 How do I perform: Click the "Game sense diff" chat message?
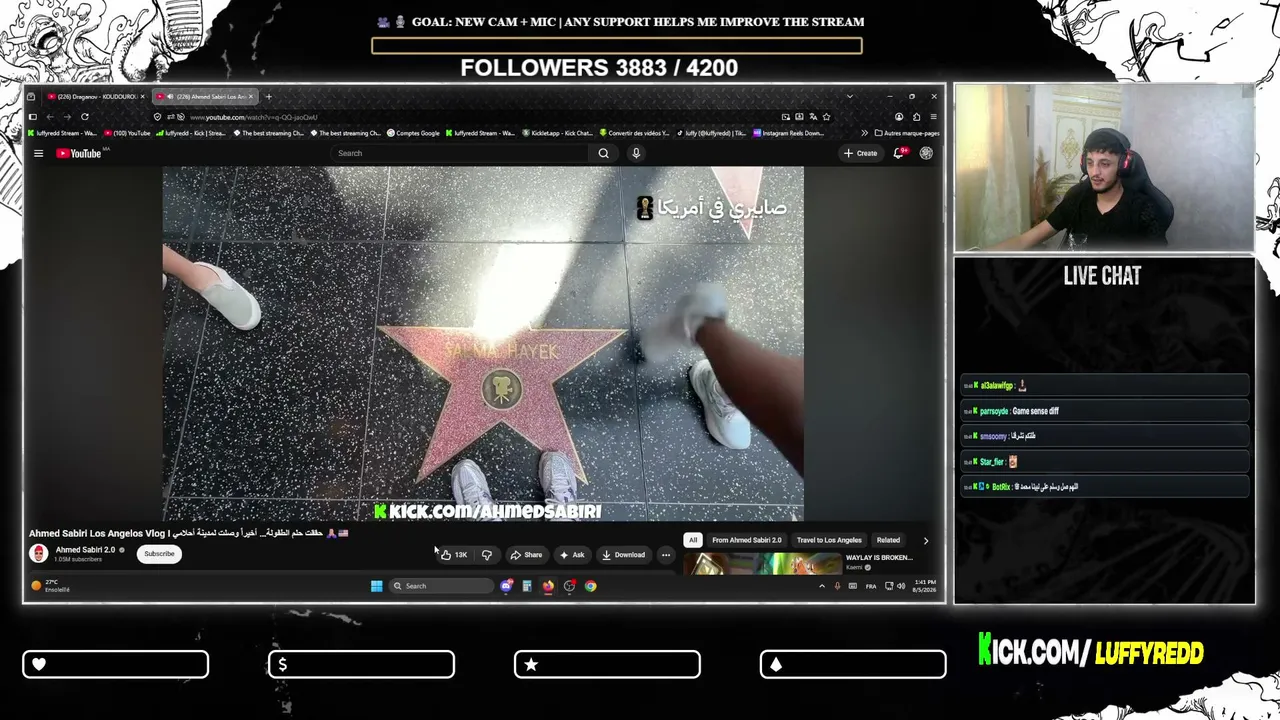1105,411
